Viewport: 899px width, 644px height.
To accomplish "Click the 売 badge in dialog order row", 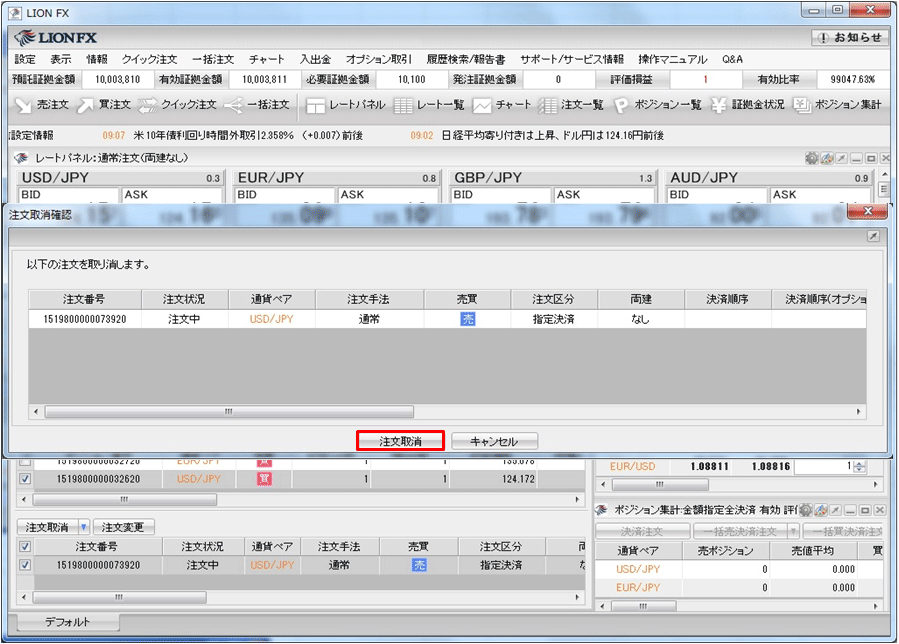I will pos(468,319).
